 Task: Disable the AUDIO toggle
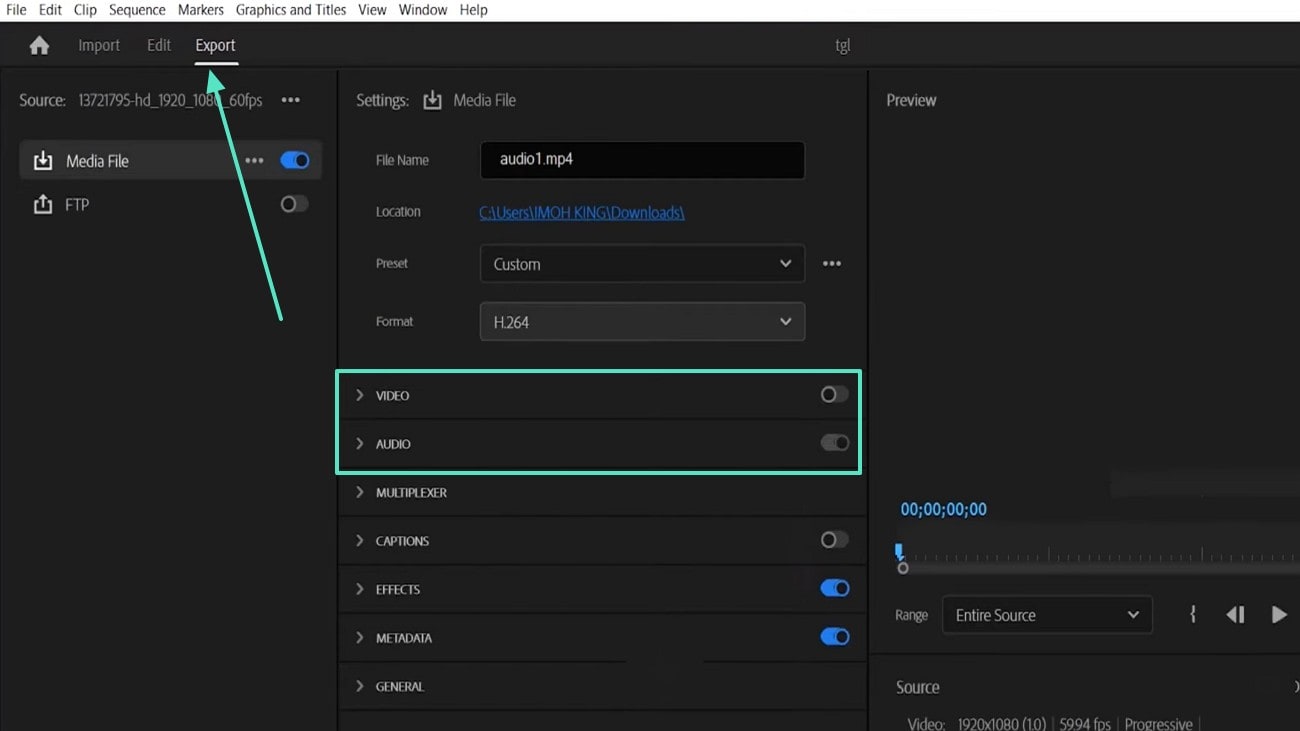(833, 443)
